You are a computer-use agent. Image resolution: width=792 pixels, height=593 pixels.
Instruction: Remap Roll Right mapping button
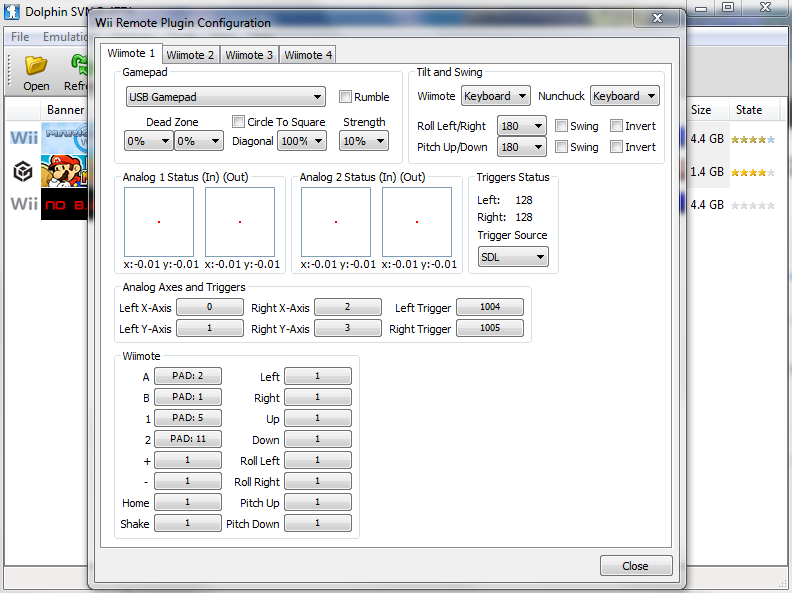318,481
